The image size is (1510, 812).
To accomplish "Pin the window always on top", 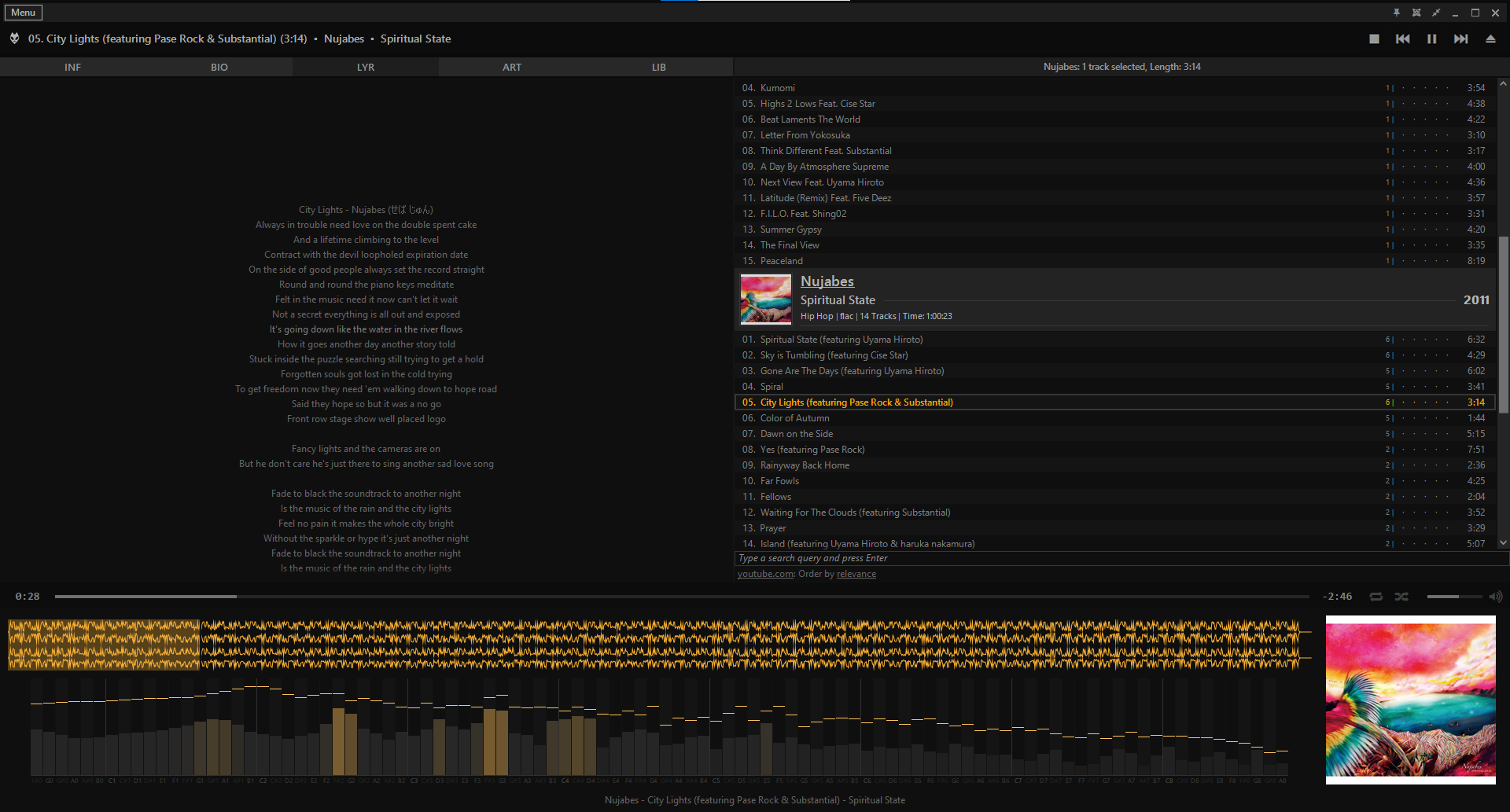I will click(1397, 13).
